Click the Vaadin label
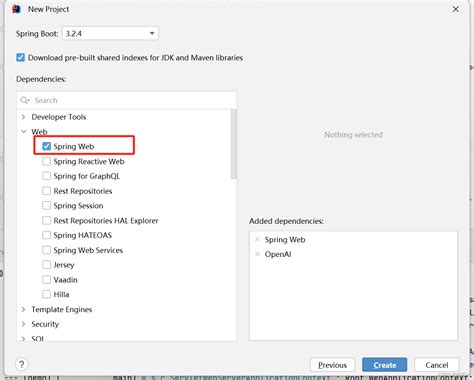 tap(65, 280)
